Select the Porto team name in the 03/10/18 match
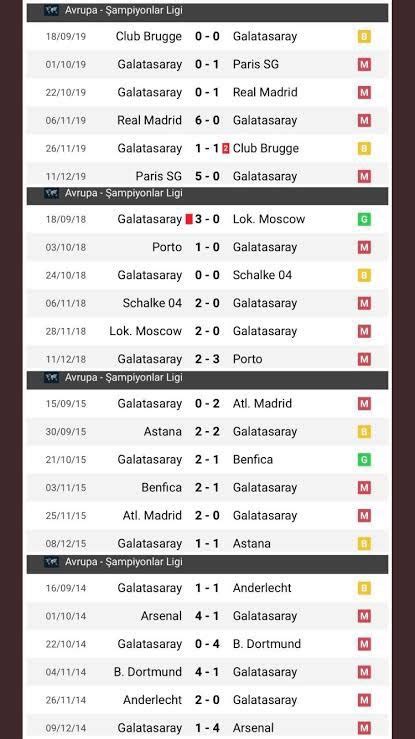 click(167, 247)
